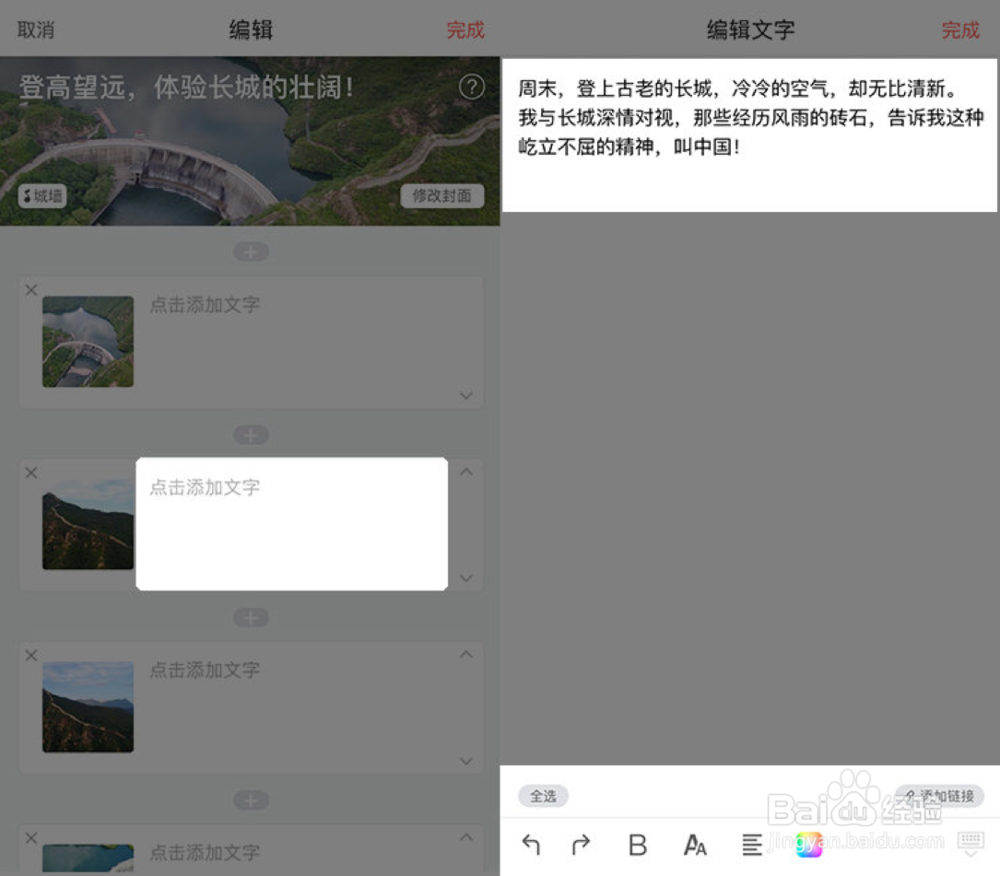Undo the last text edit
1000x876 pixels.
(531, 845)
